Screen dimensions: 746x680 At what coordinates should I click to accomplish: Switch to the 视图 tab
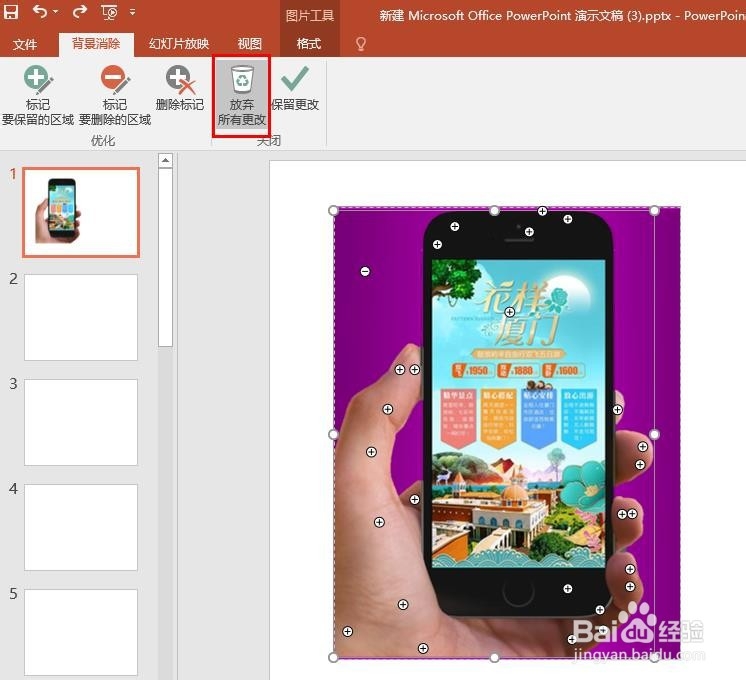click(250, 44)
